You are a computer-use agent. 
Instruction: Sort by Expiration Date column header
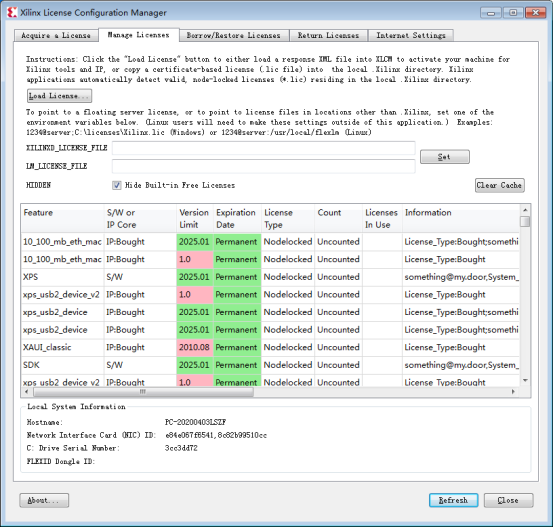237,218
